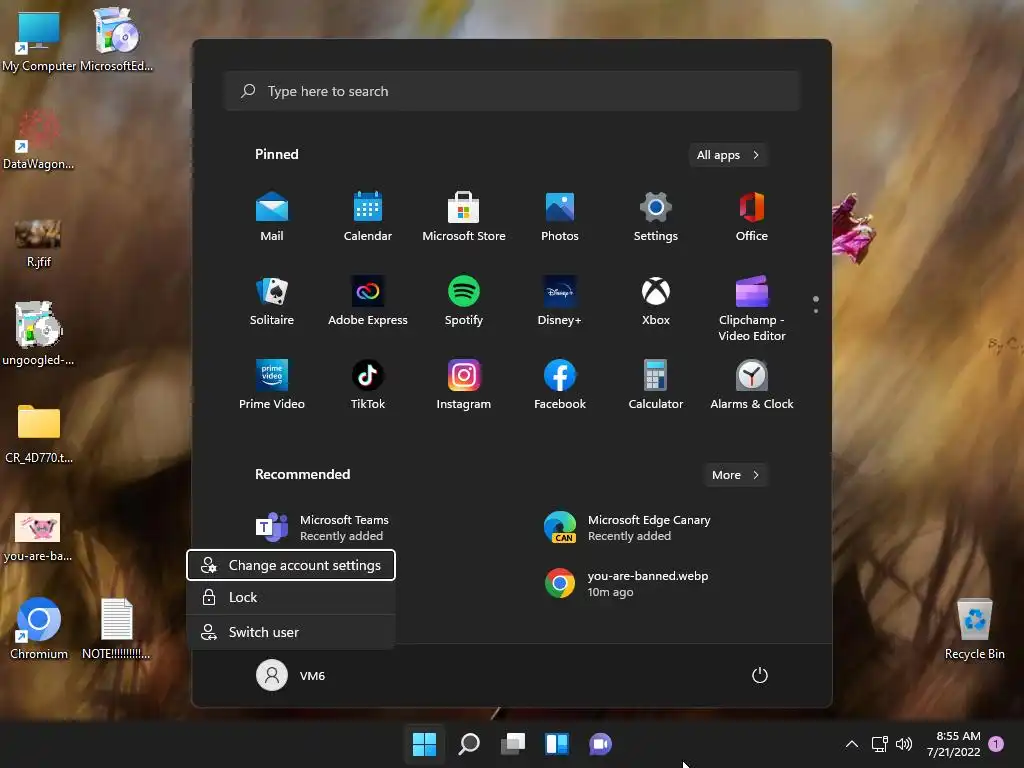This screenshot has height=768, width=1024.
Task: Click the Start button on taskbar
Action: pos(424,744)
